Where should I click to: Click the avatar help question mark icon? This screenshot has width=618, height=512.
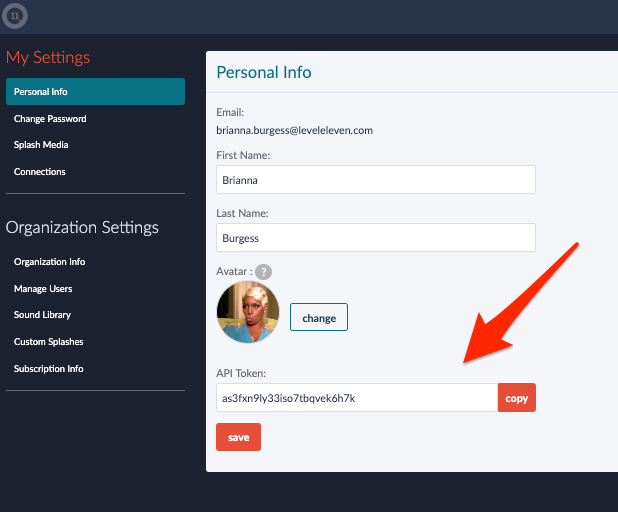264,272
